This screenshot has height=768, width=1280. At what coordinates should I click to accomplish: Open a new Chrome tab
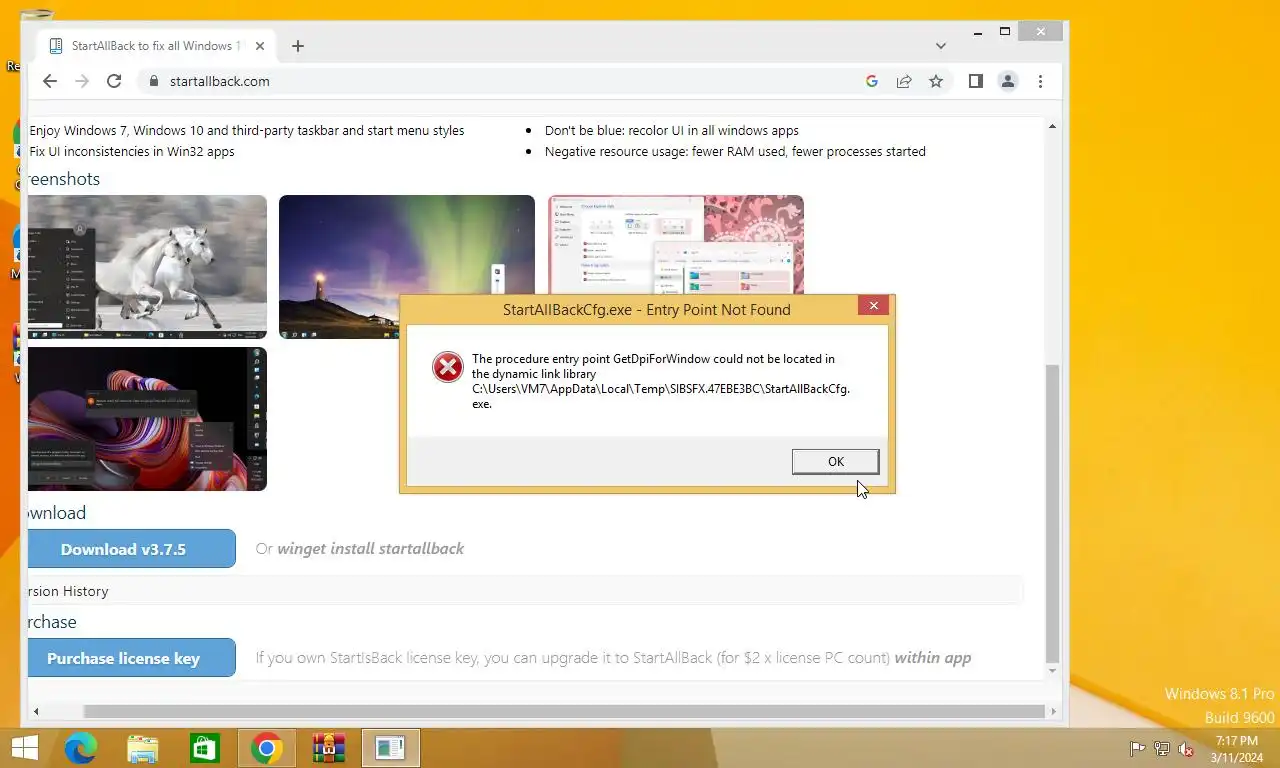pyautogui.click(x=297, y=46)
